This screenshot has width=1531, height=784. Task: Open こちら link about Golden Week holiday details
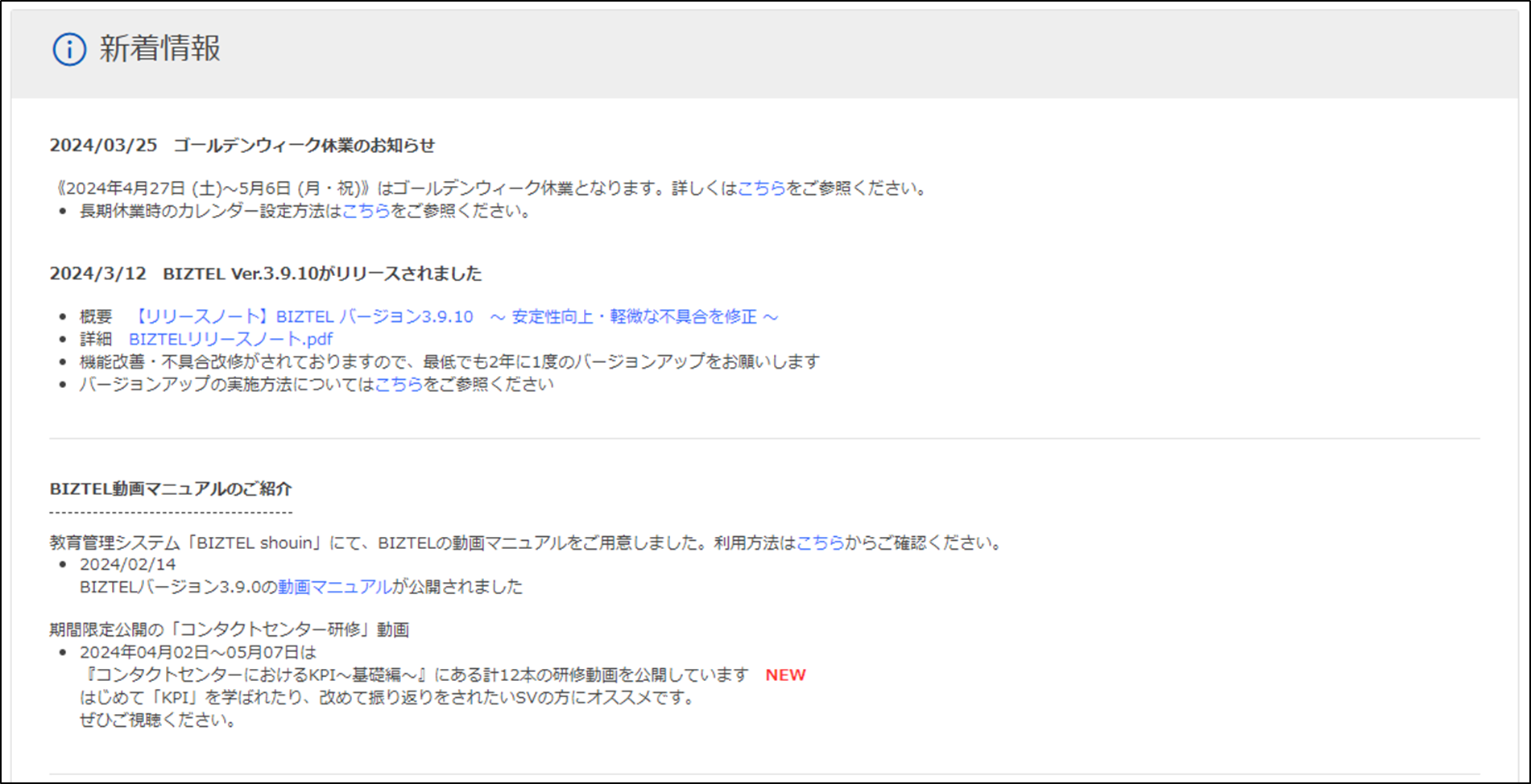tap(761, 188)
